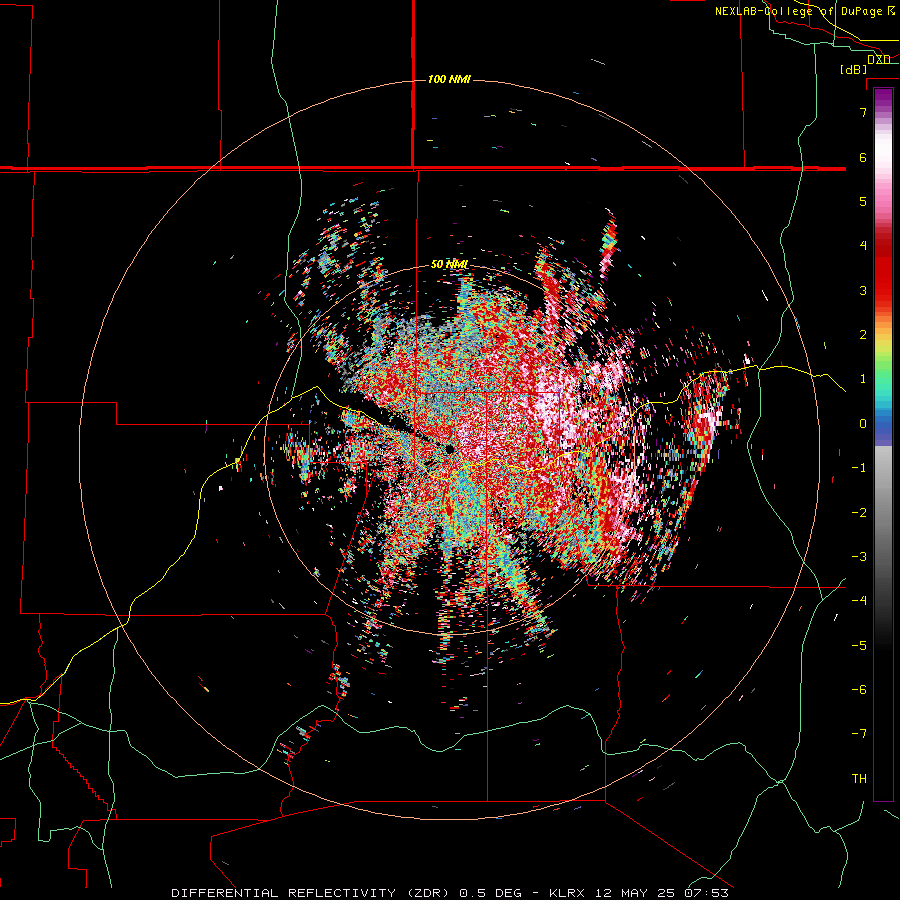Image resolution: width=900 pixels, height=900 pixels.
Task: Click the positive 6 dB scale label
Action: [x=863, y=157]
